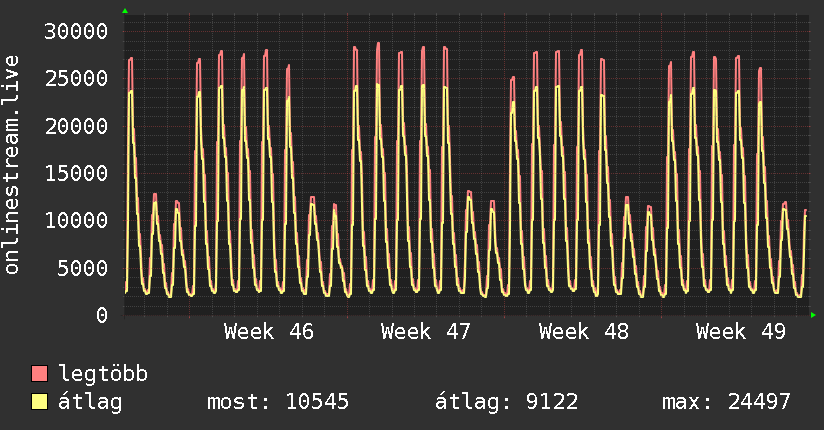Viewport: 824px width, 430px height.
Task: Click the 10000 y-axis tick label
Action: pyautogui.click(x=78, y=220)
